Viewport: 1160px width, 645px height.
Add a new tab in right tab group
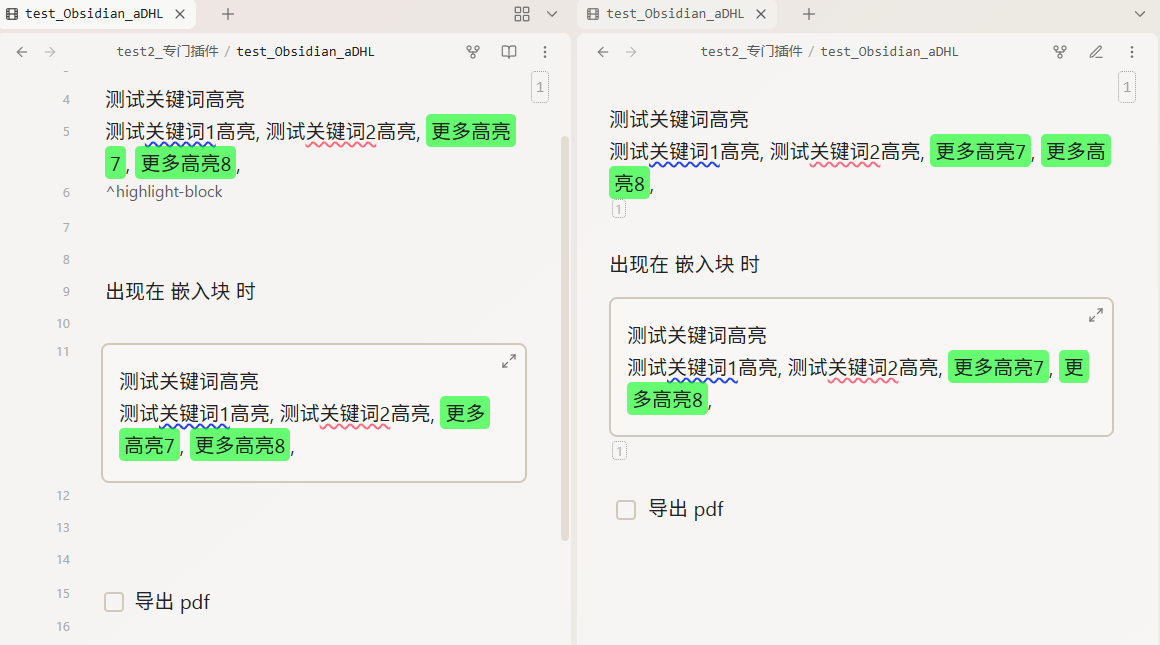tap(809, 14)
